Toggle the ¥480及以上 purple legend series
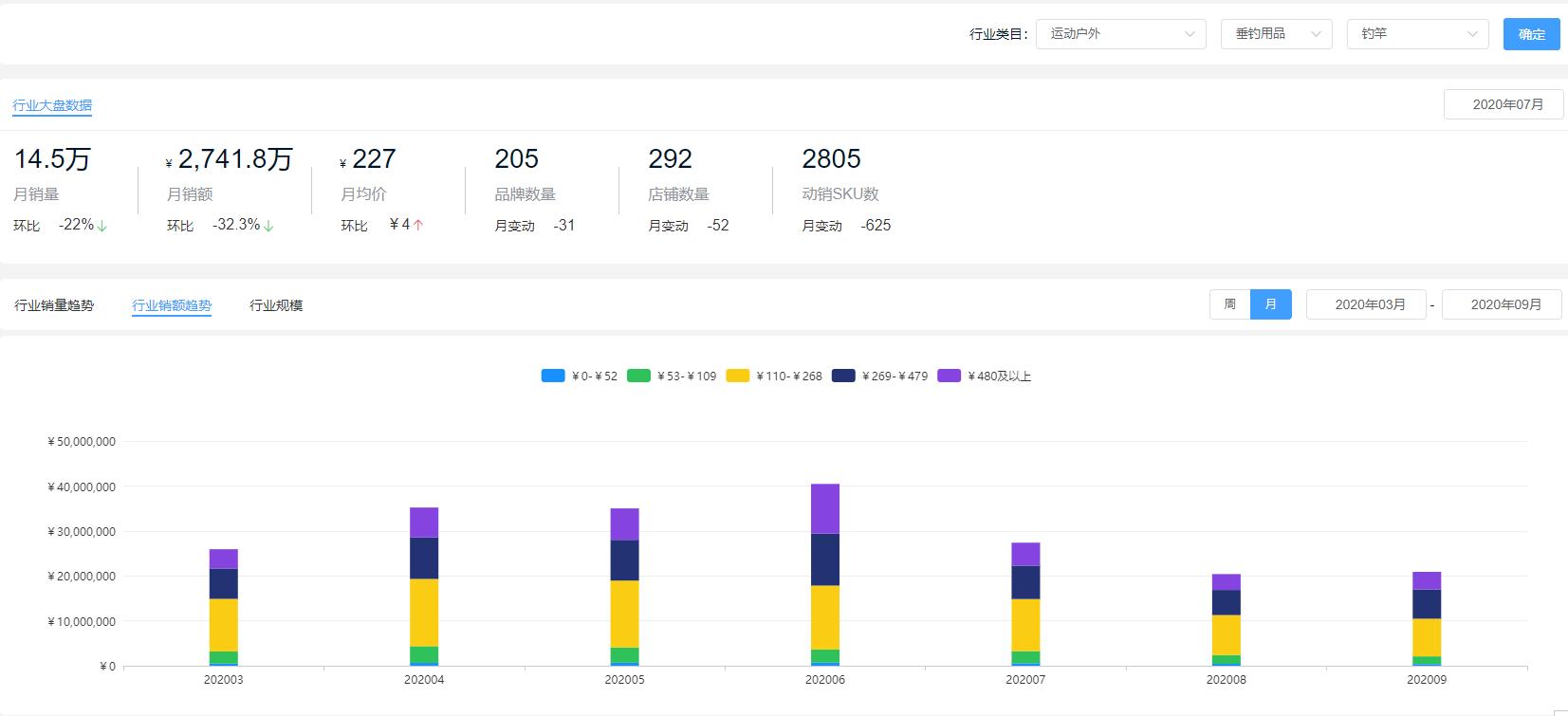The height and width of the screenshot is (716, 1568). [x=949, y=376]
